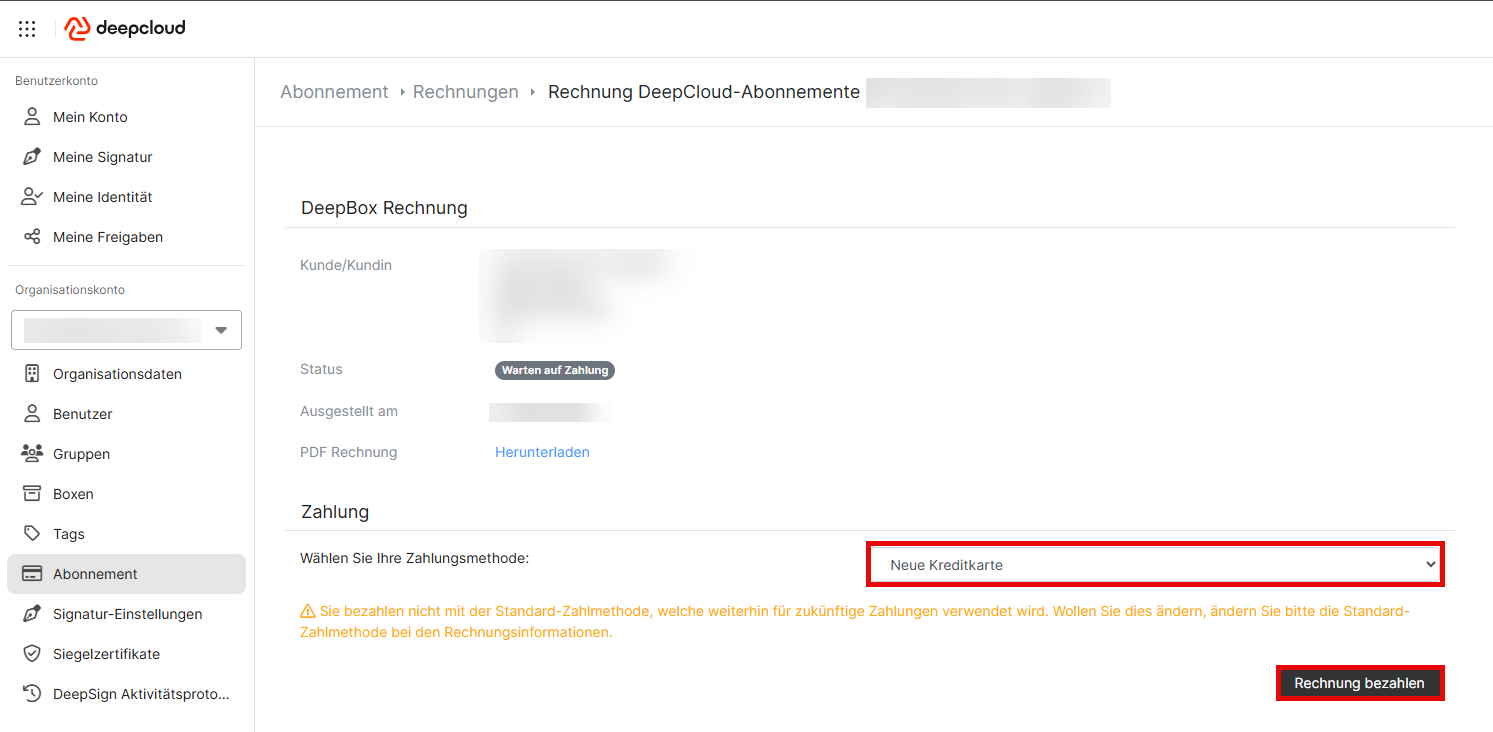Click the person icon beside Mein Konto

(x=32, y=117)
